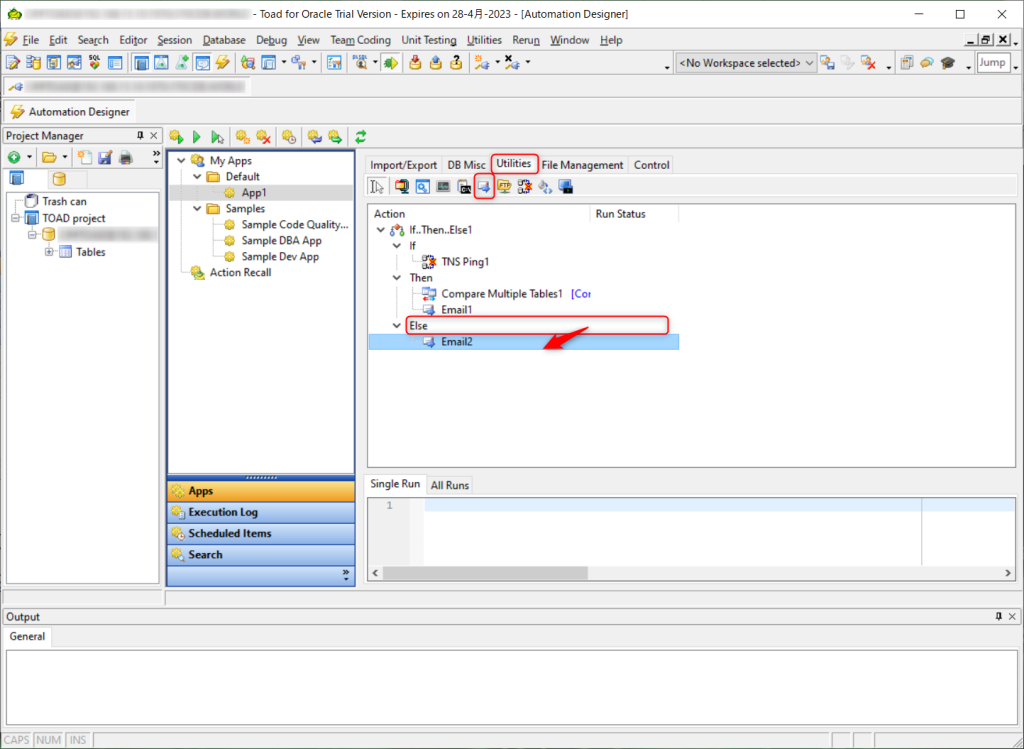Select the Email action icon in Utilities toolbar

[x=484, y=187]
